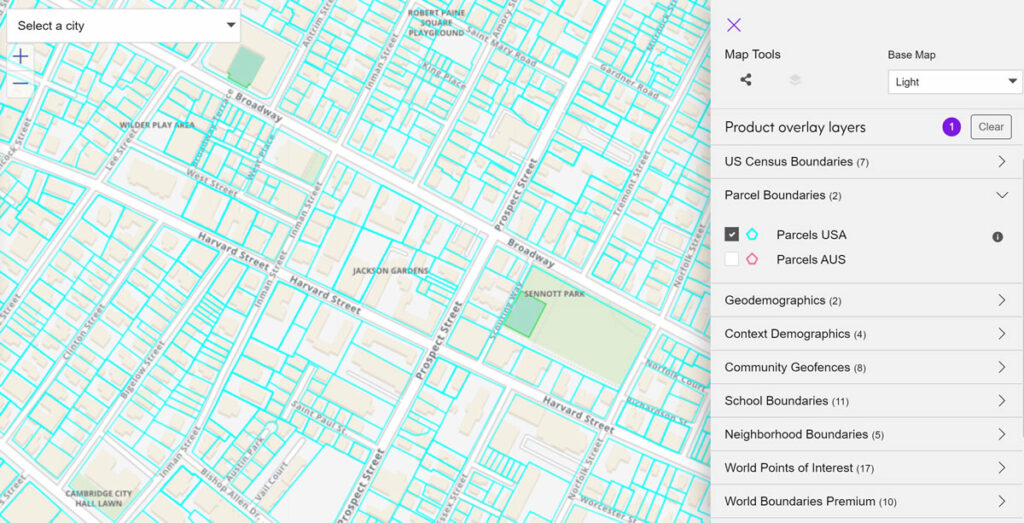
Task: Click the cyan Parcels USA pentagon icon
Action: tap(752, 235)
